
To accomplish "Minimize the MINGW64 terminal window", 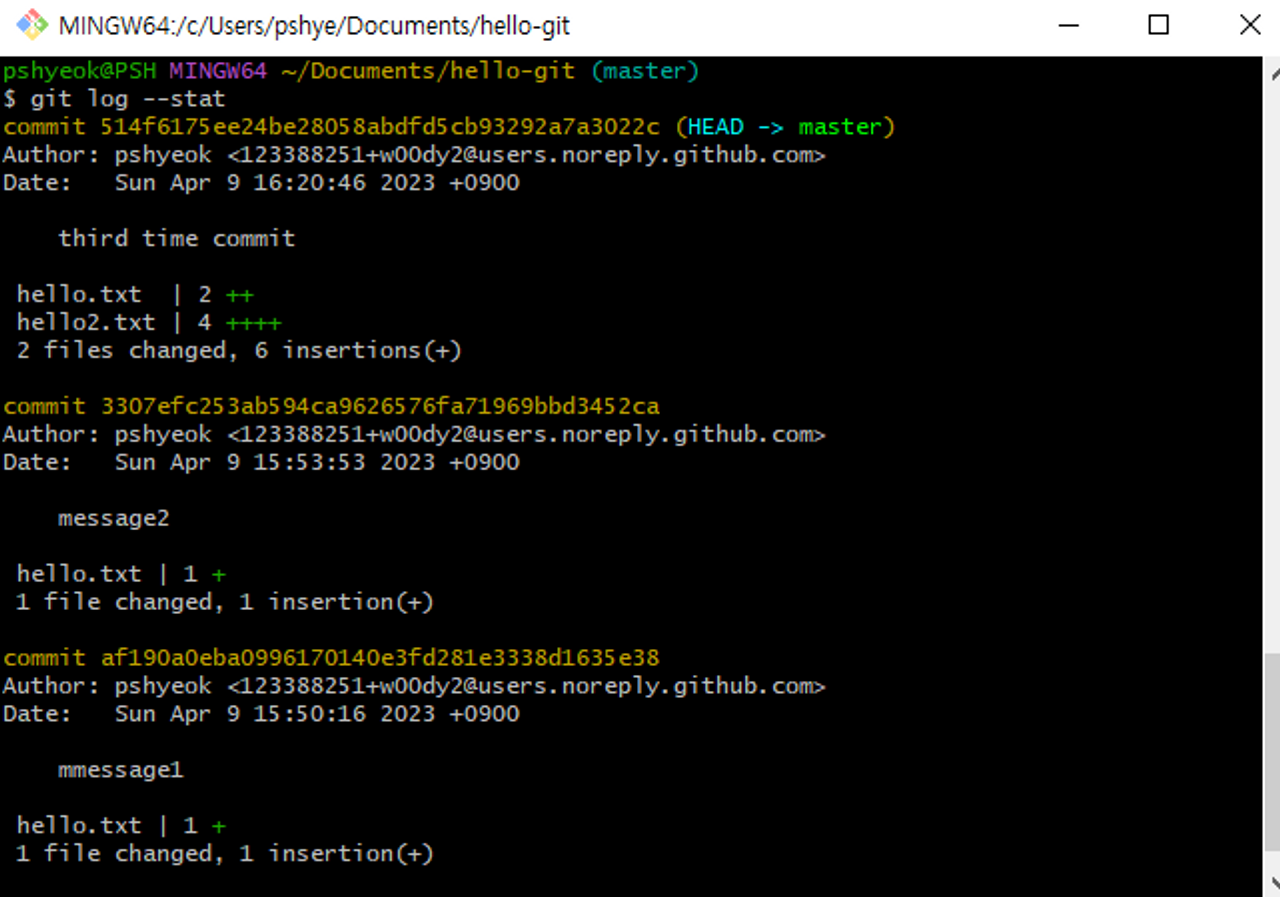I will coord(1067,25).
